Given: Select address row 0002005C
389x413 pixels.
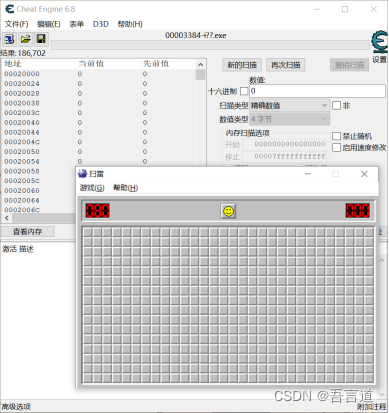Looking at the screenshot, I should coord(39,181).
